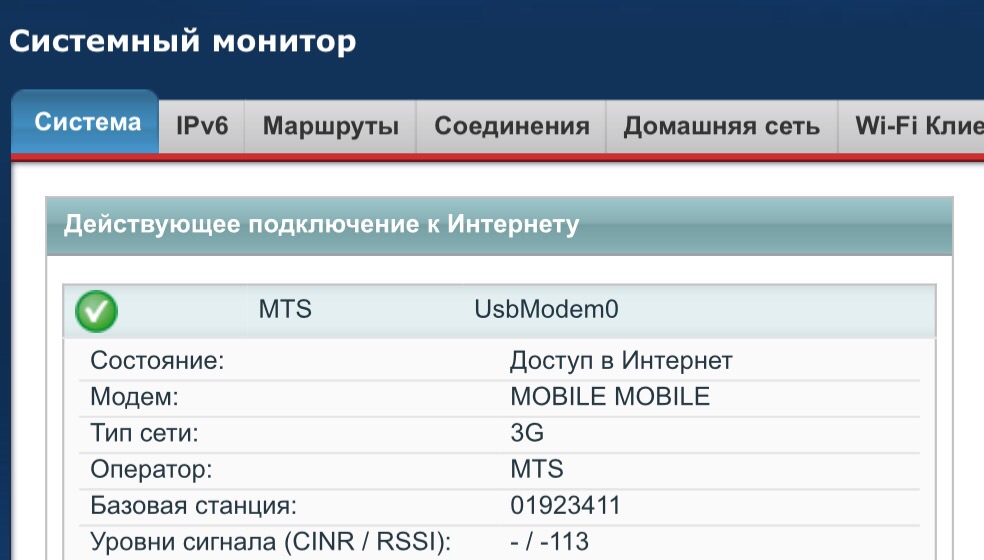The image size is (984, 560).
Task: Click the green checkmark connection status icon
Action: (96, 312)
